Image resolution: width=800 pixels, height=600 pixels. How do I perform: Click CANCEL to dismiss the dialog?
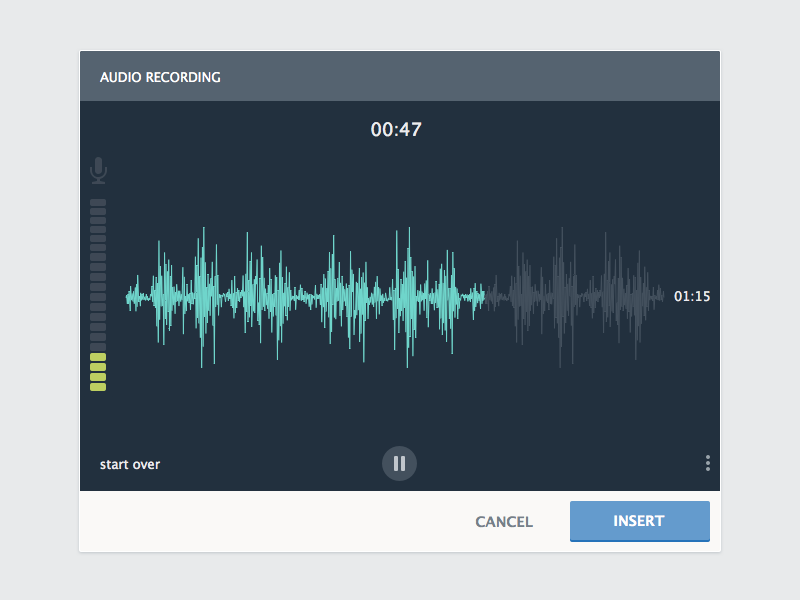[503, 521]
